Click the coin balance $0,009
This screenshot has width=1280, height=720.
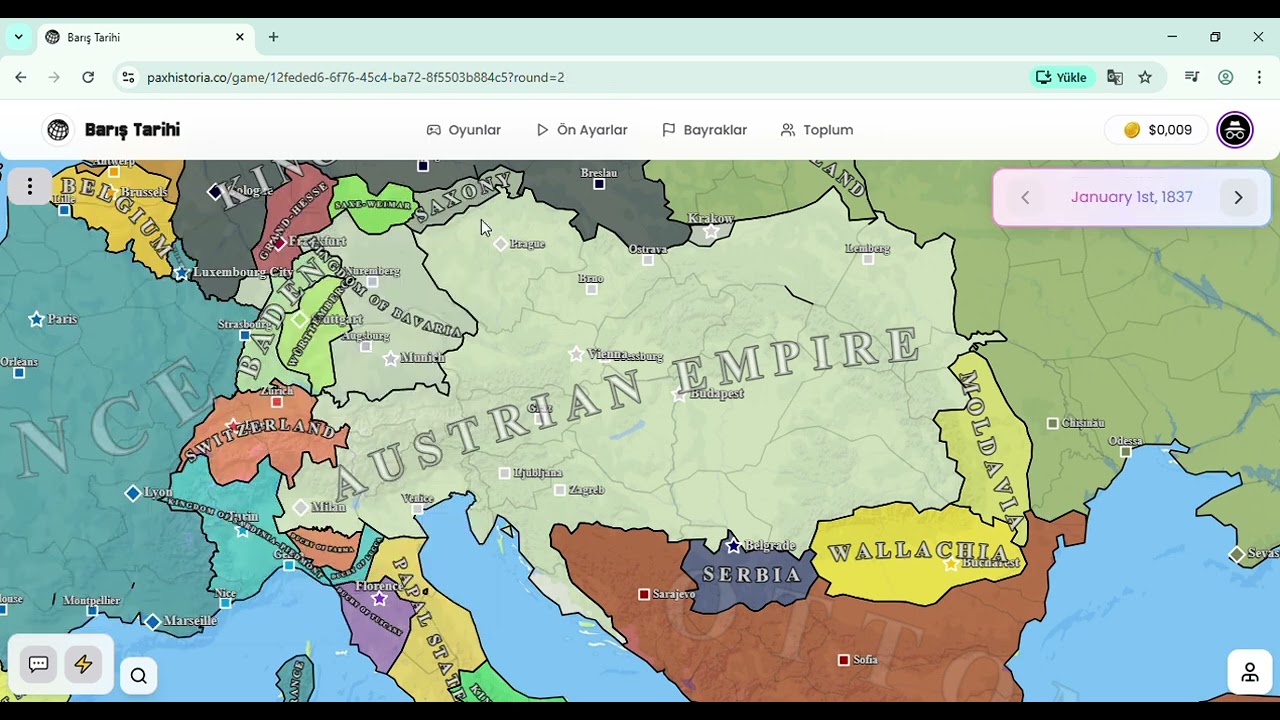point(1158,130)
